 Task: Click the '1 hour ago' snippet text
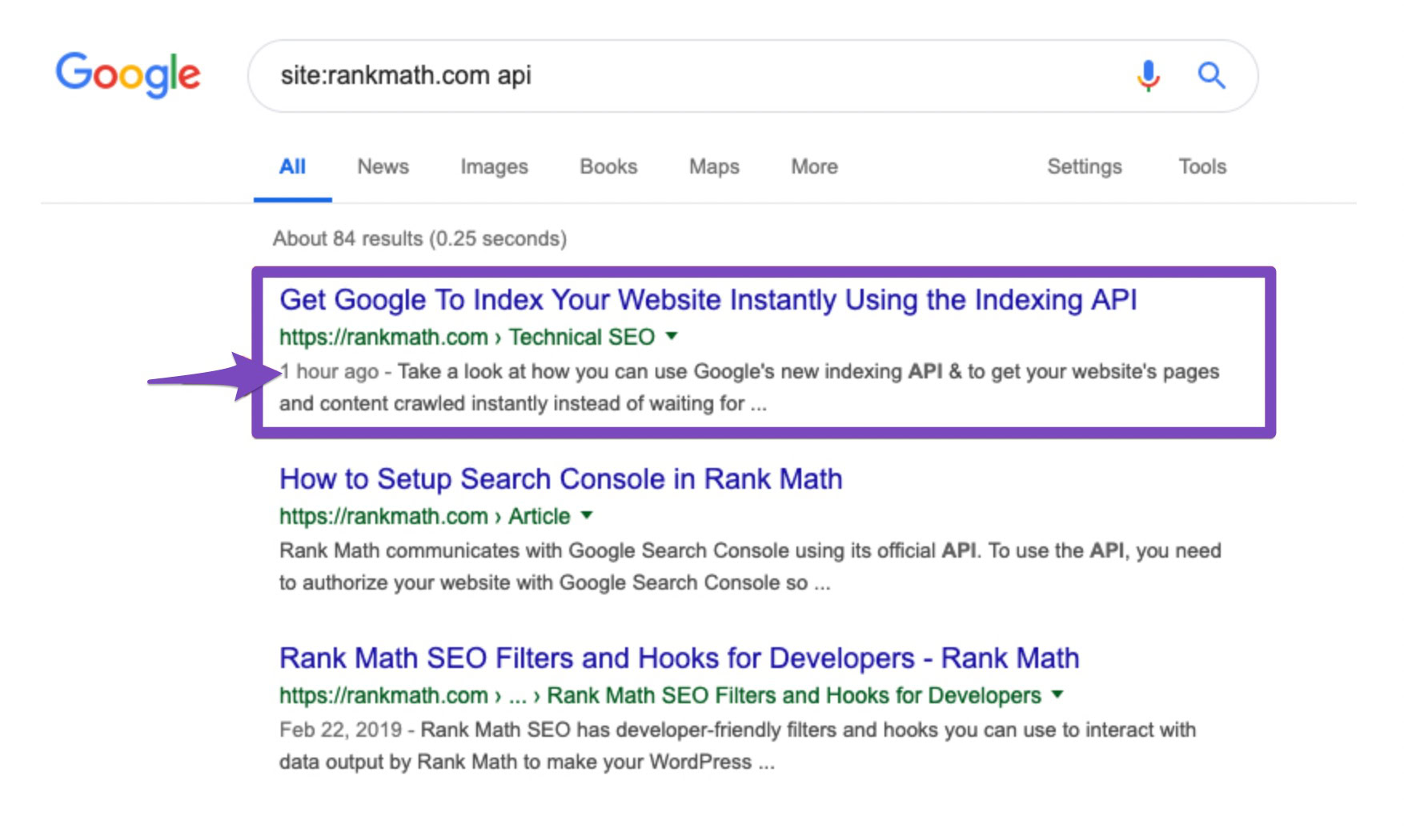[x=329, y=371]
